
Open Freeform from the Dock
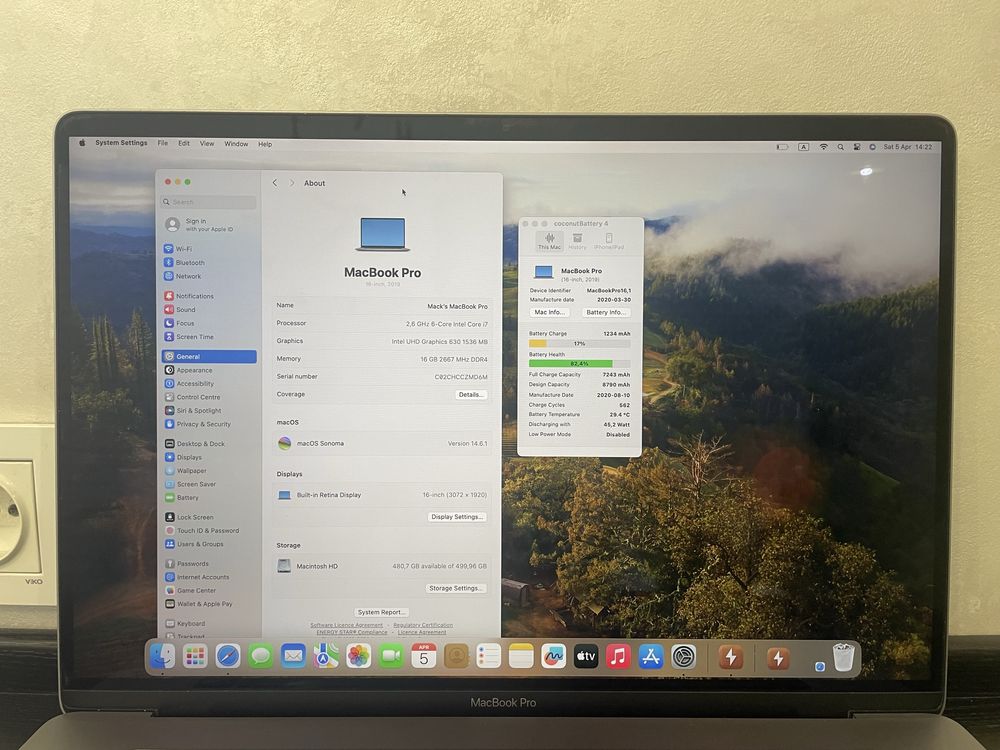[554, 656]
